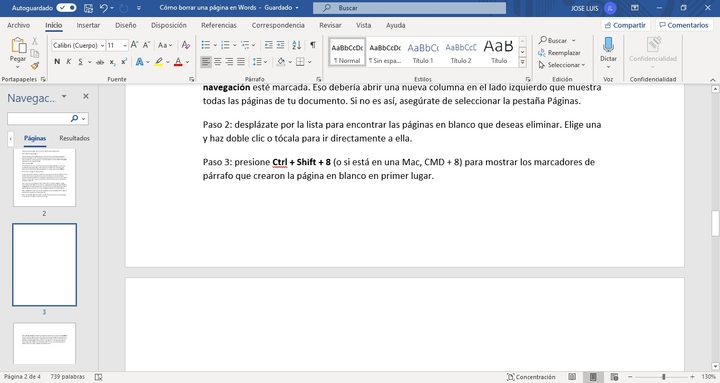Image resolution: width=720 pixels, height=383 pixels.
Task: Open the Seleccionar dropdown
Action: pyautogui.click(x=562, y=65)
